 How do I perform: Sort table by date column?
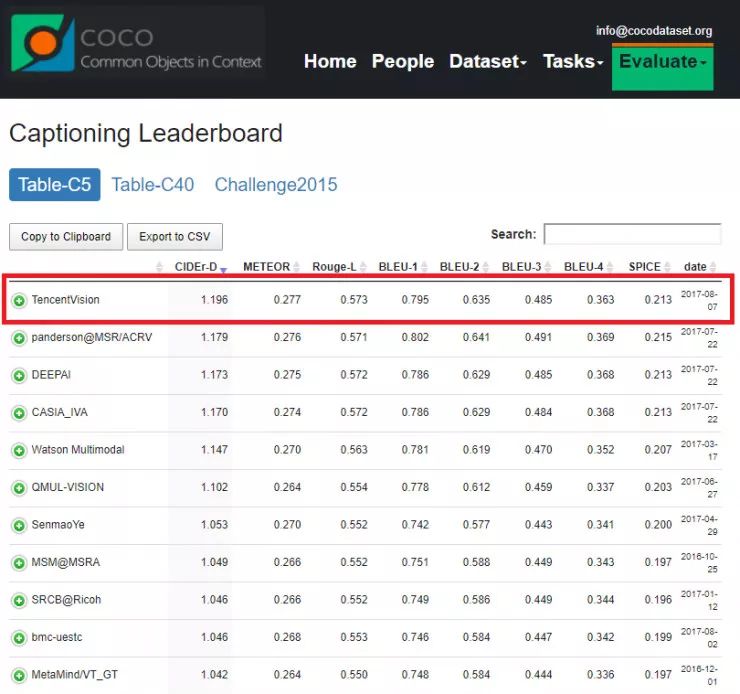pos(700,267)
